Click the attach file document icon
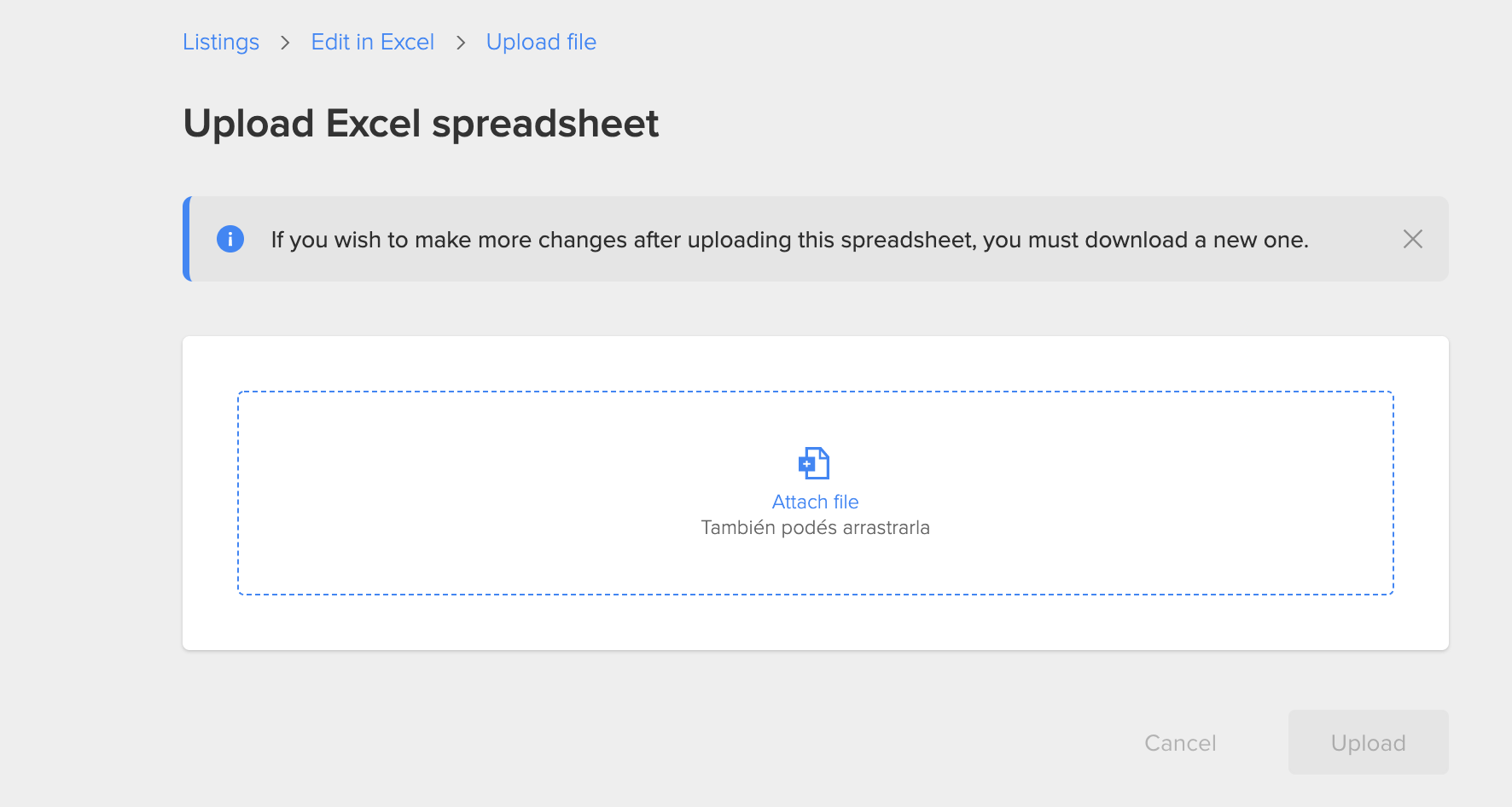Screen dimensions: 1512x807 pos(814,463)
